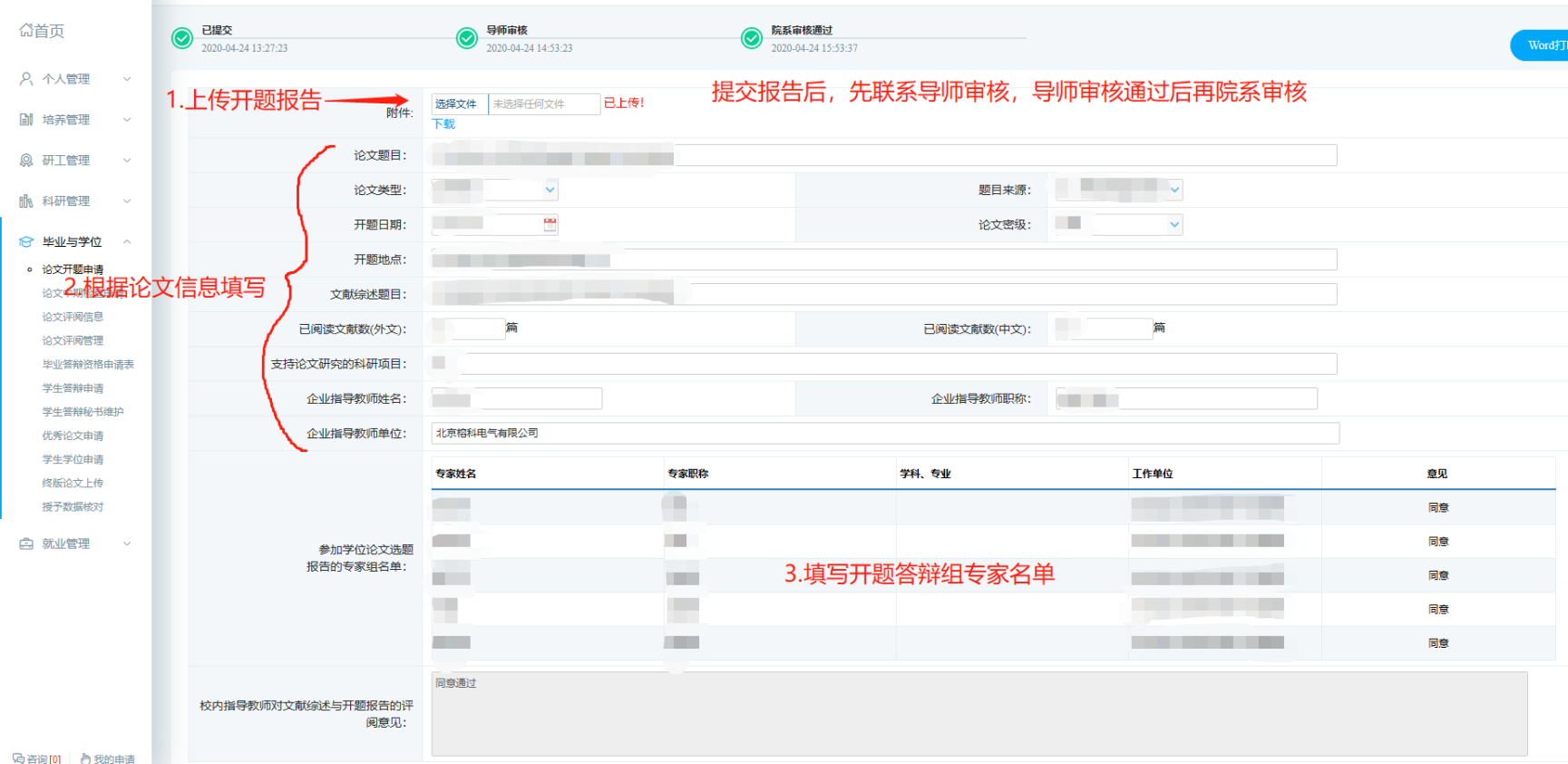Click the 就业管理 briefcase icon
1568x764 pixels.
26,544
